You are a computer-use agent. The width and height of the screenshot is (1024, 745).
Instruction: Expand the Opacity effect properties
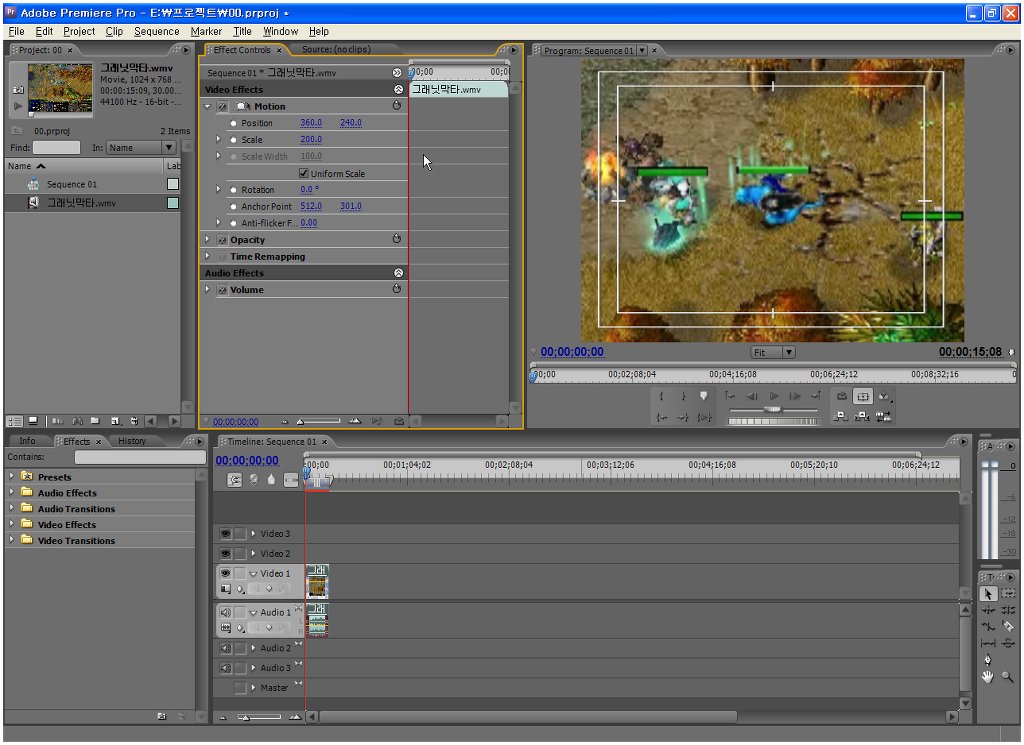click(208, 240)
